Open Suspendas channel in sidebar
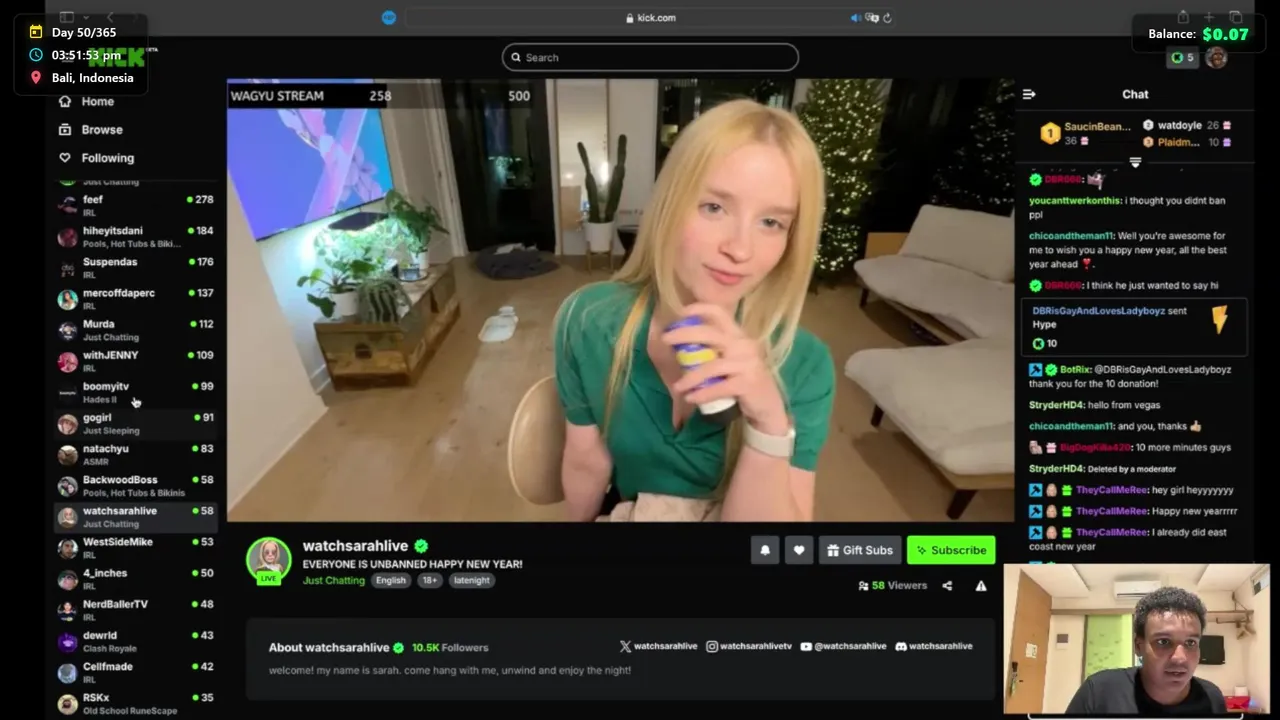This screenshot has height=720, width=1280. (135, 267)
